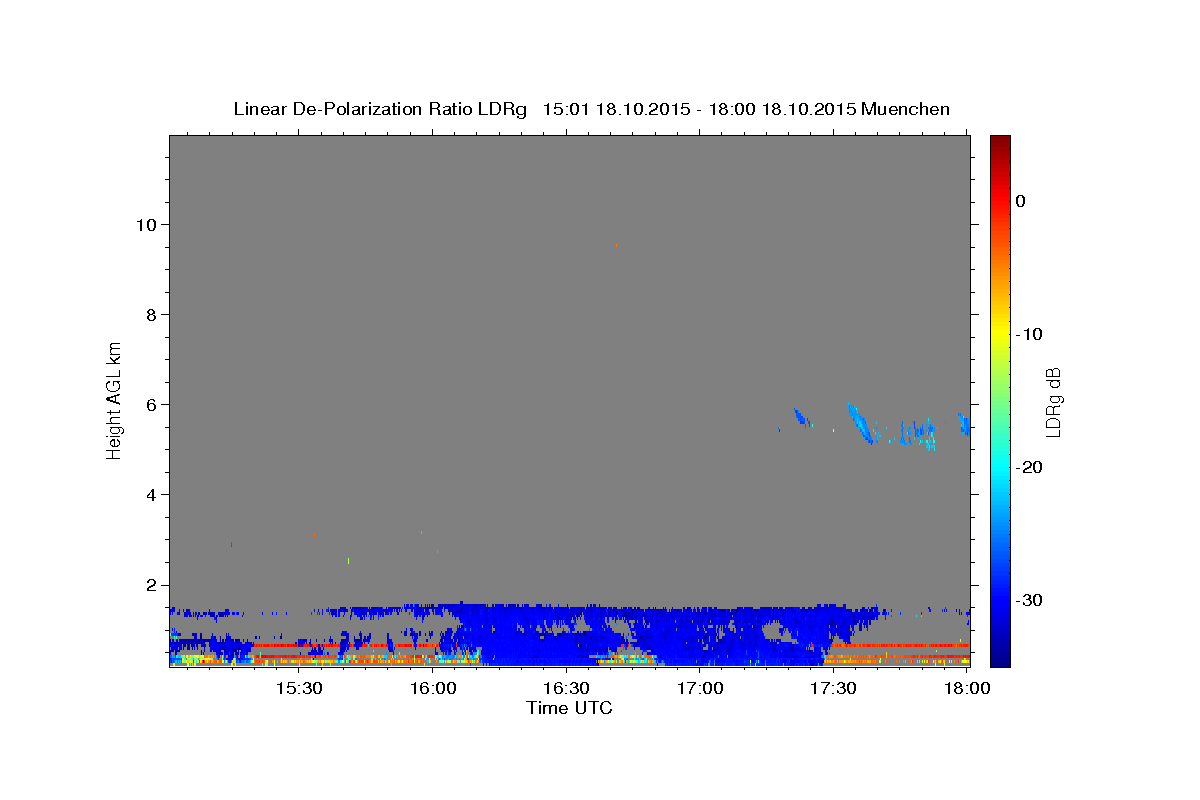Image resolution: width=1200 pixels, height=800 pixels.
Task: Click the 16:30 time tick label
Action: (566, 689)
